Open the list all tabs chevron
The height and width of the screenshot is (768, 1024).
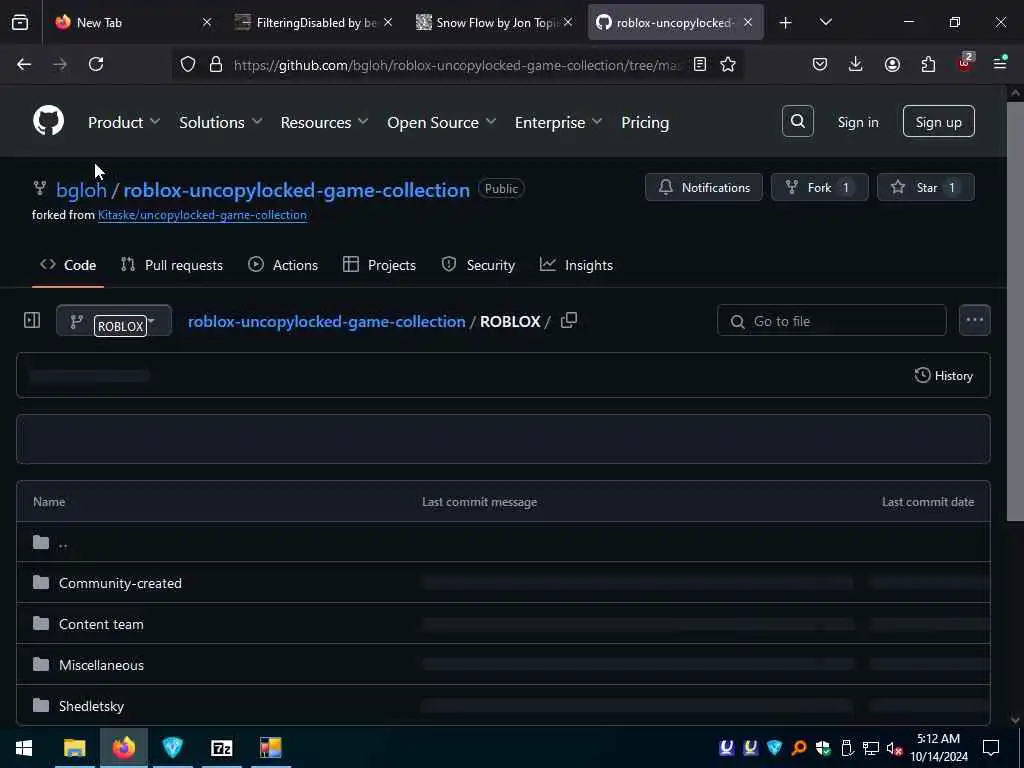pyautogui.click(x=825, y=22)
